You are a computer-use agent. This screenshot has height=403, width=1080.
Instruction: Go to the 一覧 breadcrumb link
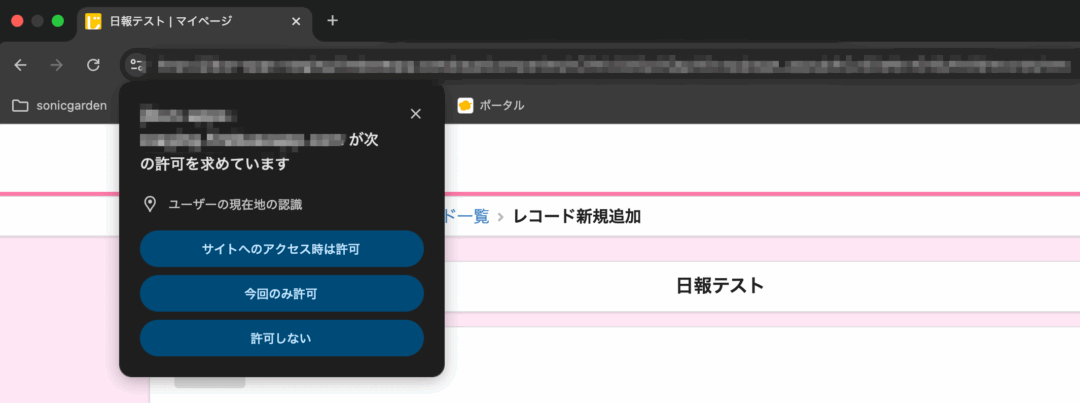tap(468, 216)
